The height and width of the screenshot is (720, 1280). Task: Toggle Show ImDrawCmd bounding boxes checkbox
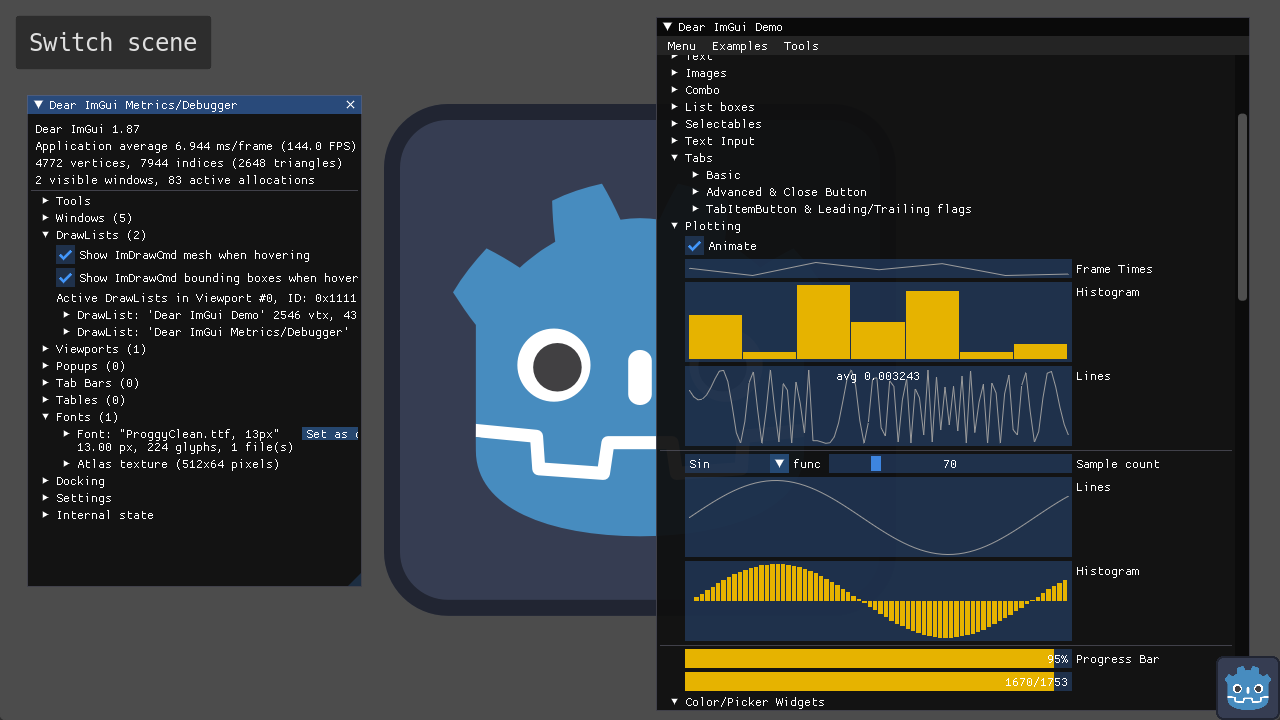66,278
